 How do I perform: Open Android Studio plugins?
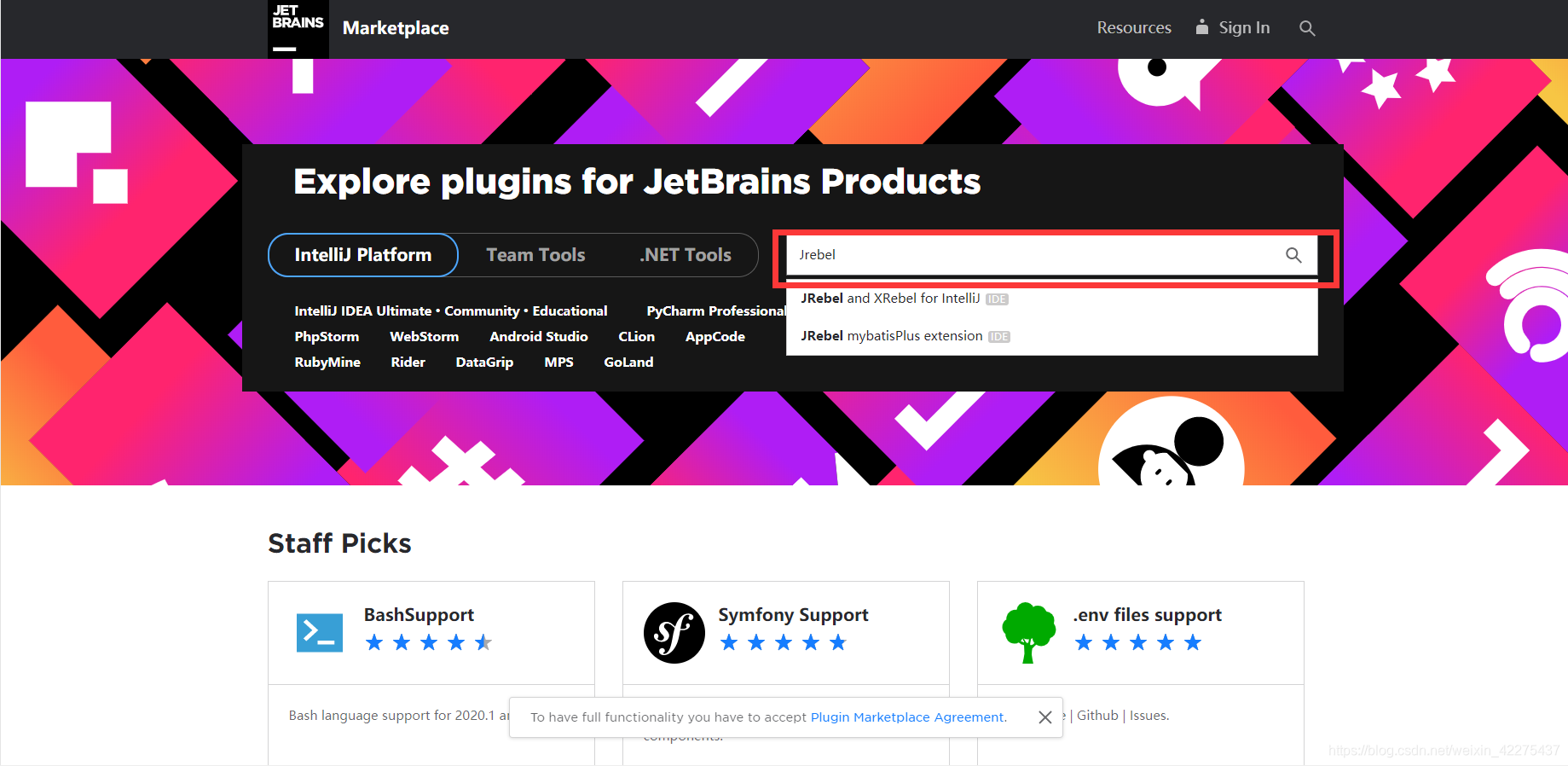[539, 337]
